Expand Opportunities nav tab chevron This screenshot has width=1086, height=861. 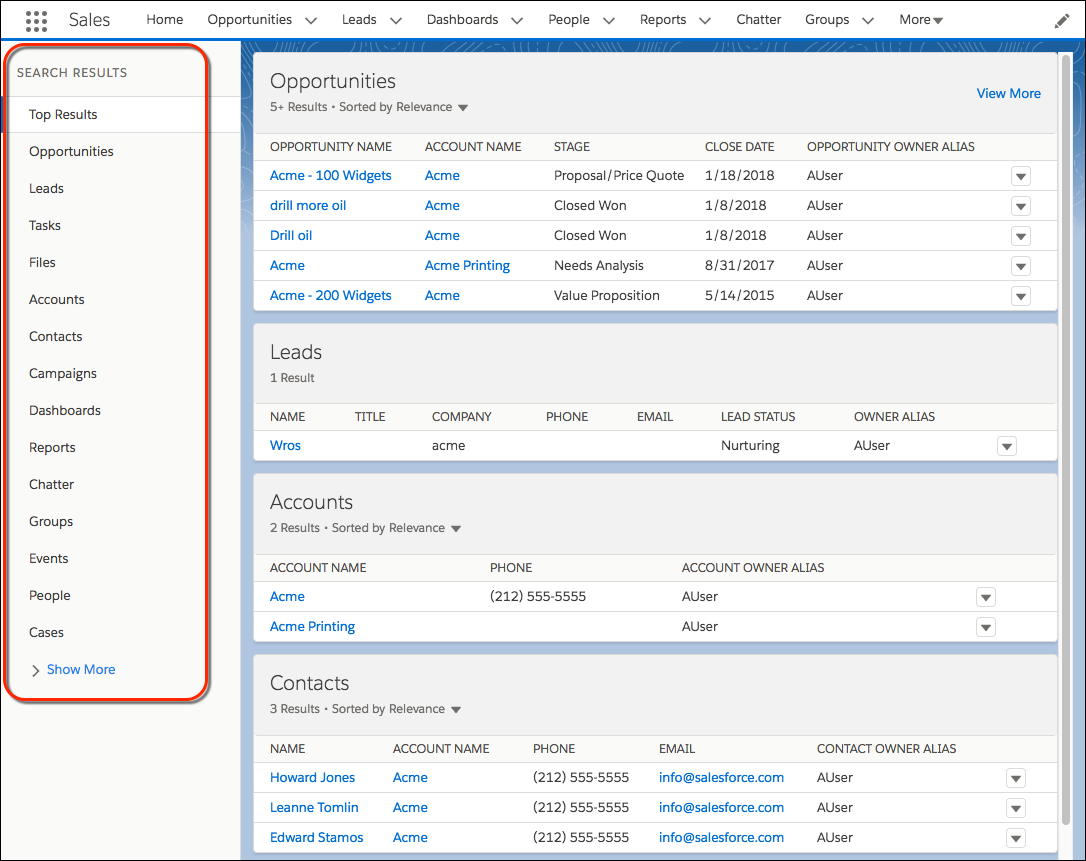[311, 21]
